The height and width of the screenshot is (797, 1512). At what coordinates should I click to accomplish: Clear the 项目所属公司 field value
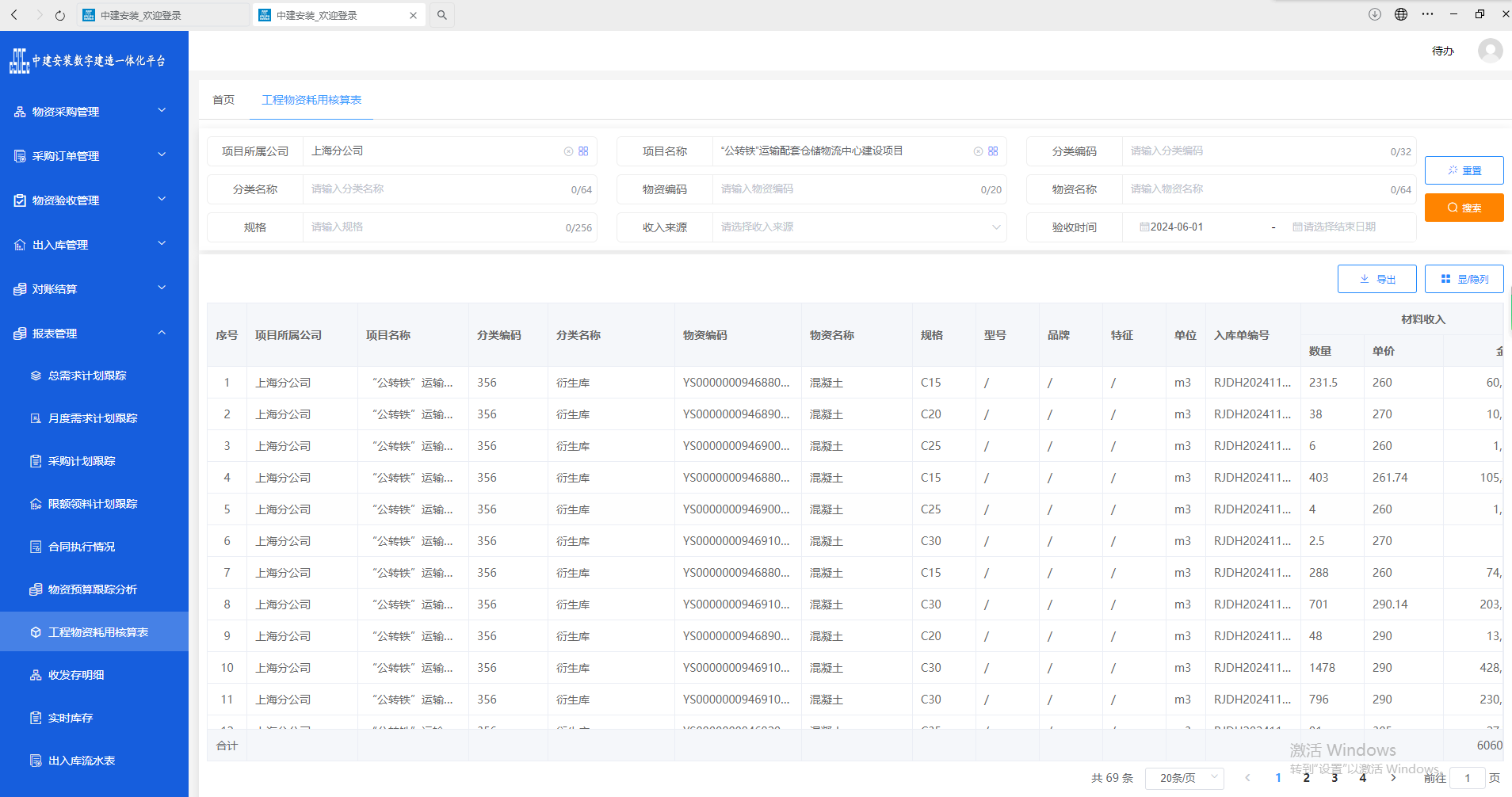pyautogui.click(x=568, y=151)
